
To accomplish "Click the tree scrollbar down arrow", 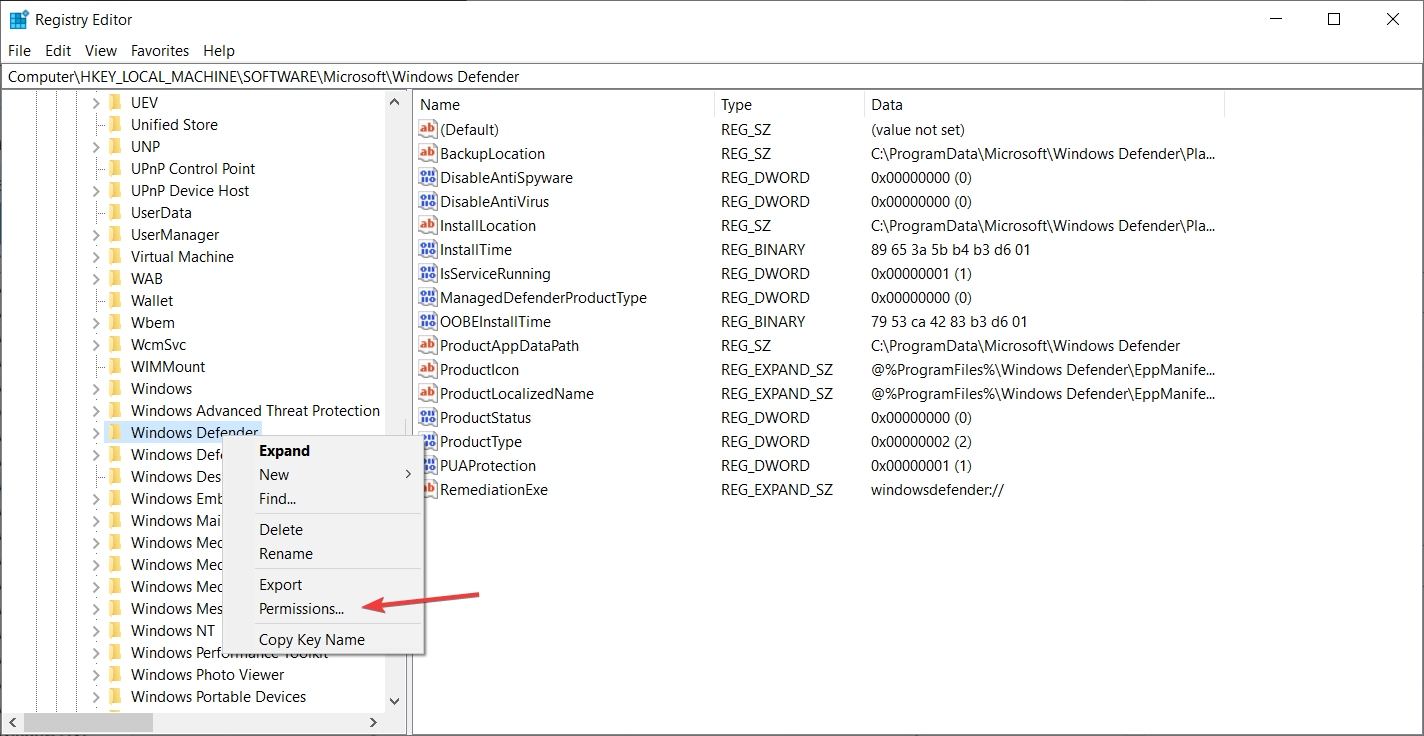I will [x=394, y=701].
